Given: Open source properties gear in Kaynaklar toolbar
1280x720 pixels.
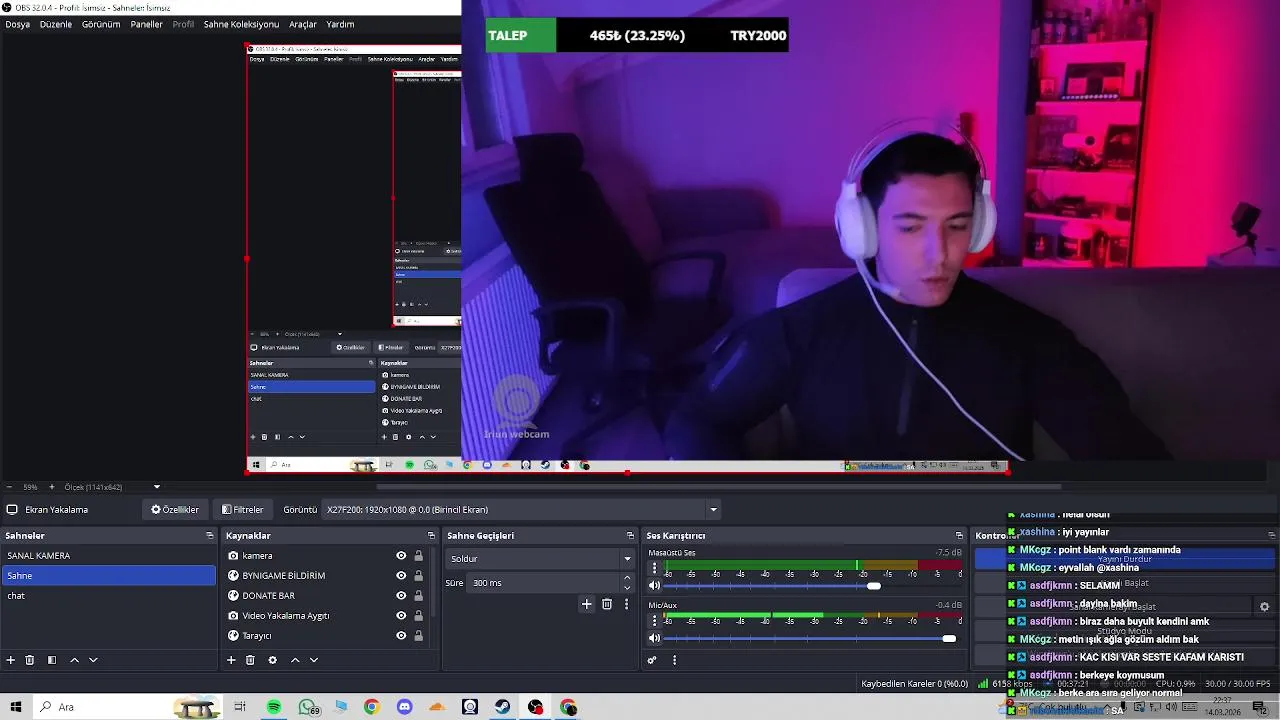Looking at the screenshot, I should click(272, 660).
